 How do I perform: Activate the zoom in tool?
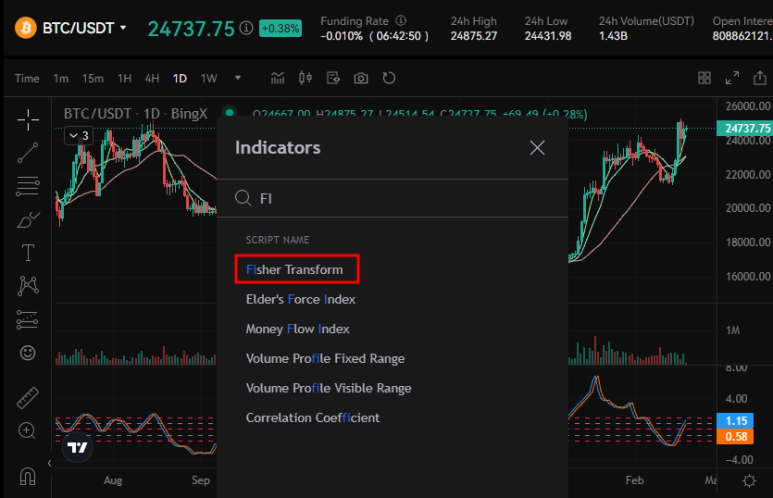click(x=27, y=430)
